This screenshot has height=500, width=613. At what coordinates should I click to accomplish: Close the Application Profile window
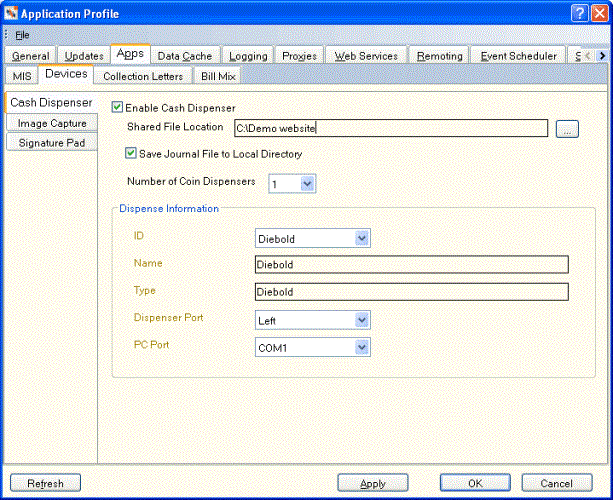[600, 13]
